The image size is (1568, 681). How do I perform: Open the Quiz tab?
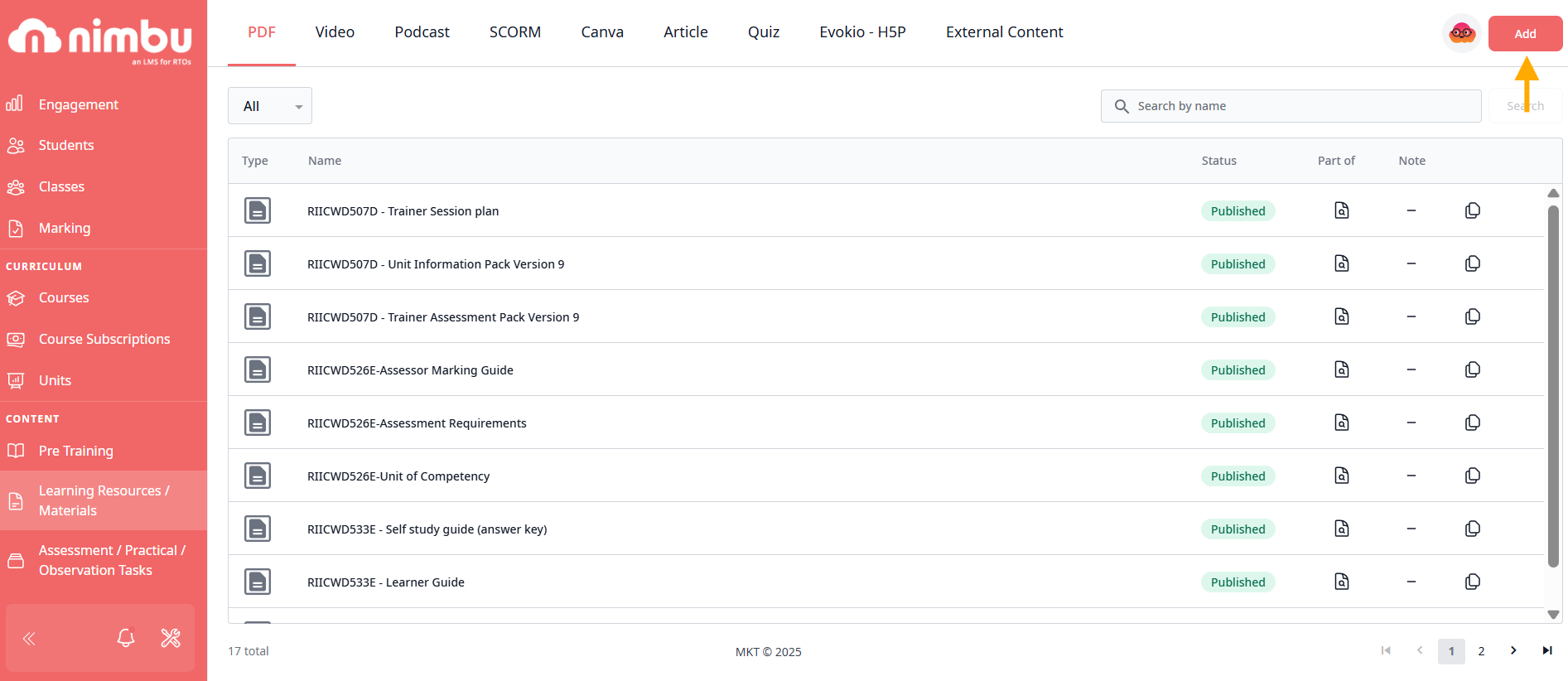pos(764,32)
